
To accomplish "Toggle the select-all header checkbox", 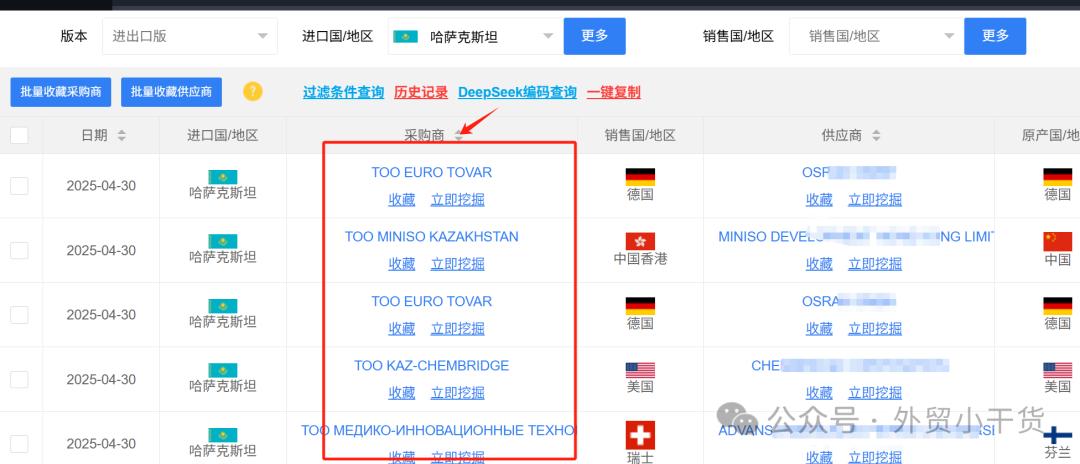I will [19, 135].
